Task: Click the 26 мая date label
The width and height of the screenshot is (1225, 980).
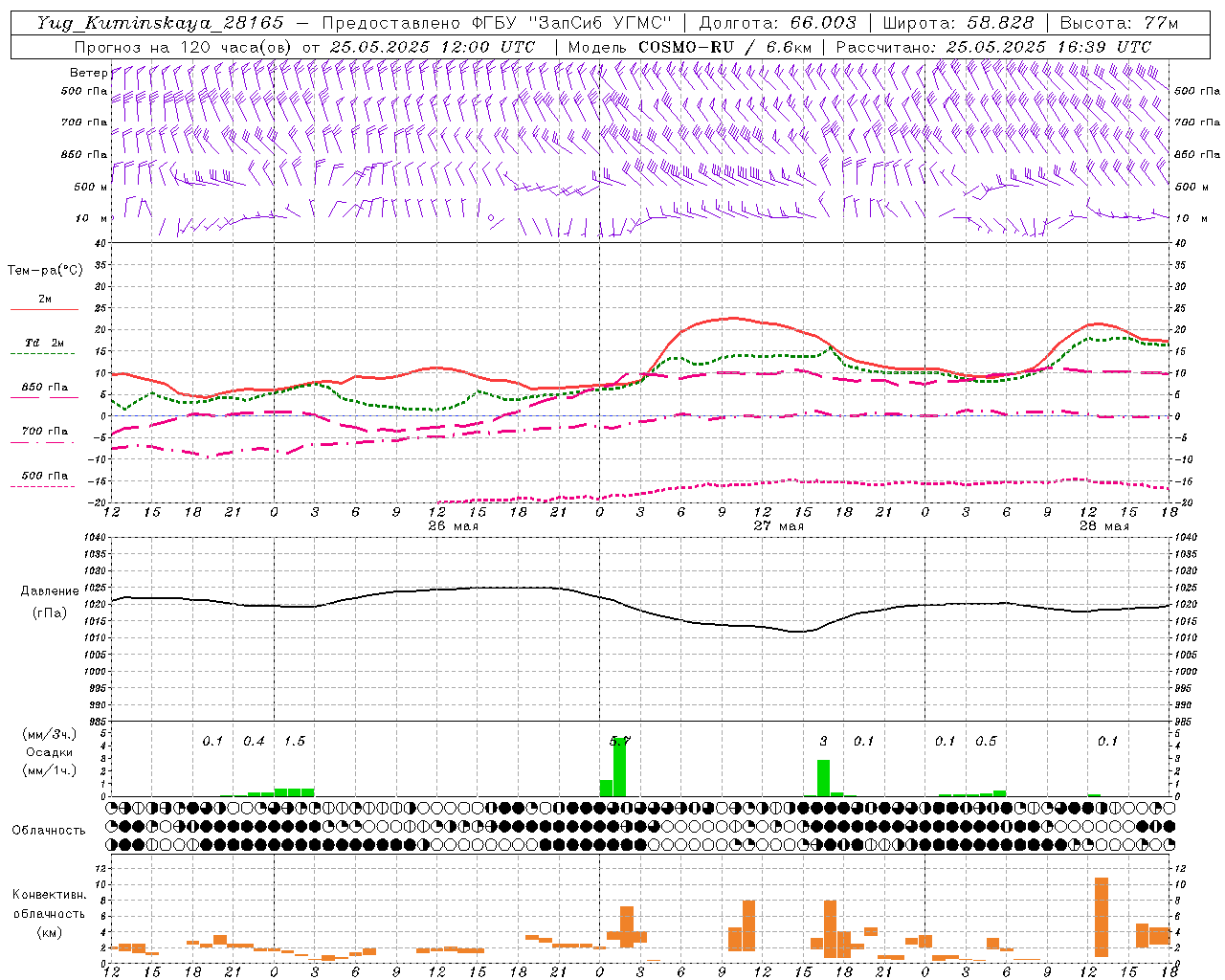Action: [x=454, y=526]
